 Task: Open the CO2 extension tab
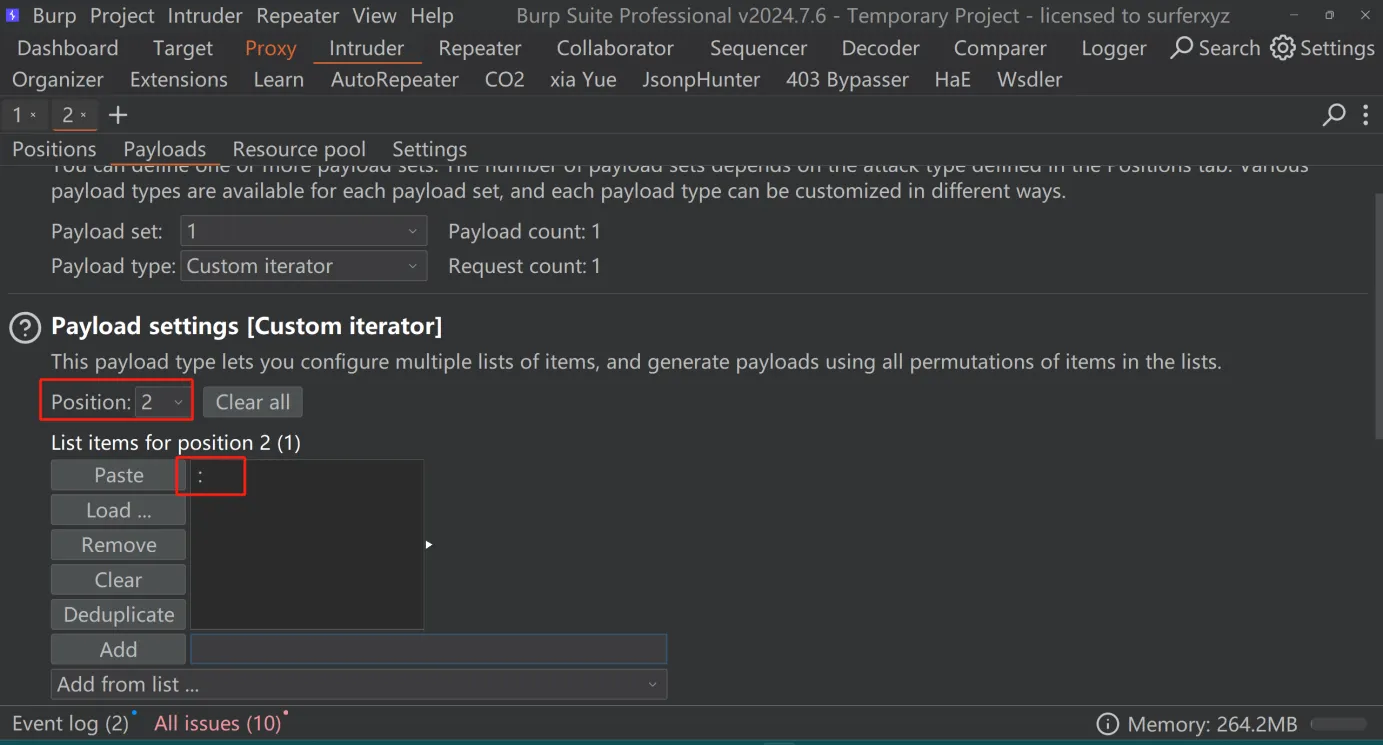click(505, 80)
